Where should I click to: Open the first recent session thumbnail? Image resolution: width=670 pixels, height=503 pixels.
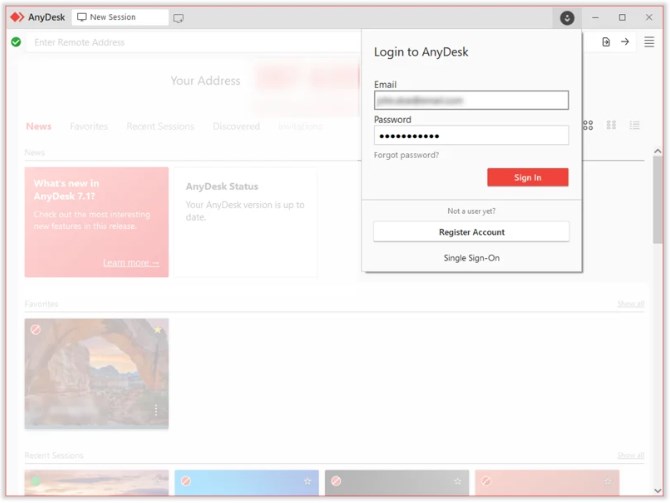[x=97, y=483]
